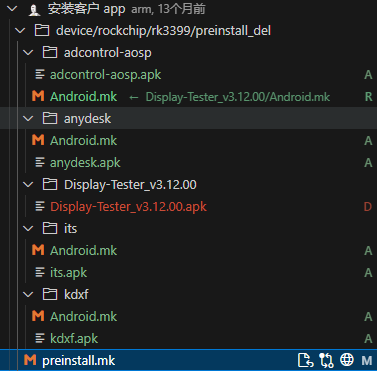Select the anydesk.apk file
Viewport: 377px width, 371px height.
(85, 163)
